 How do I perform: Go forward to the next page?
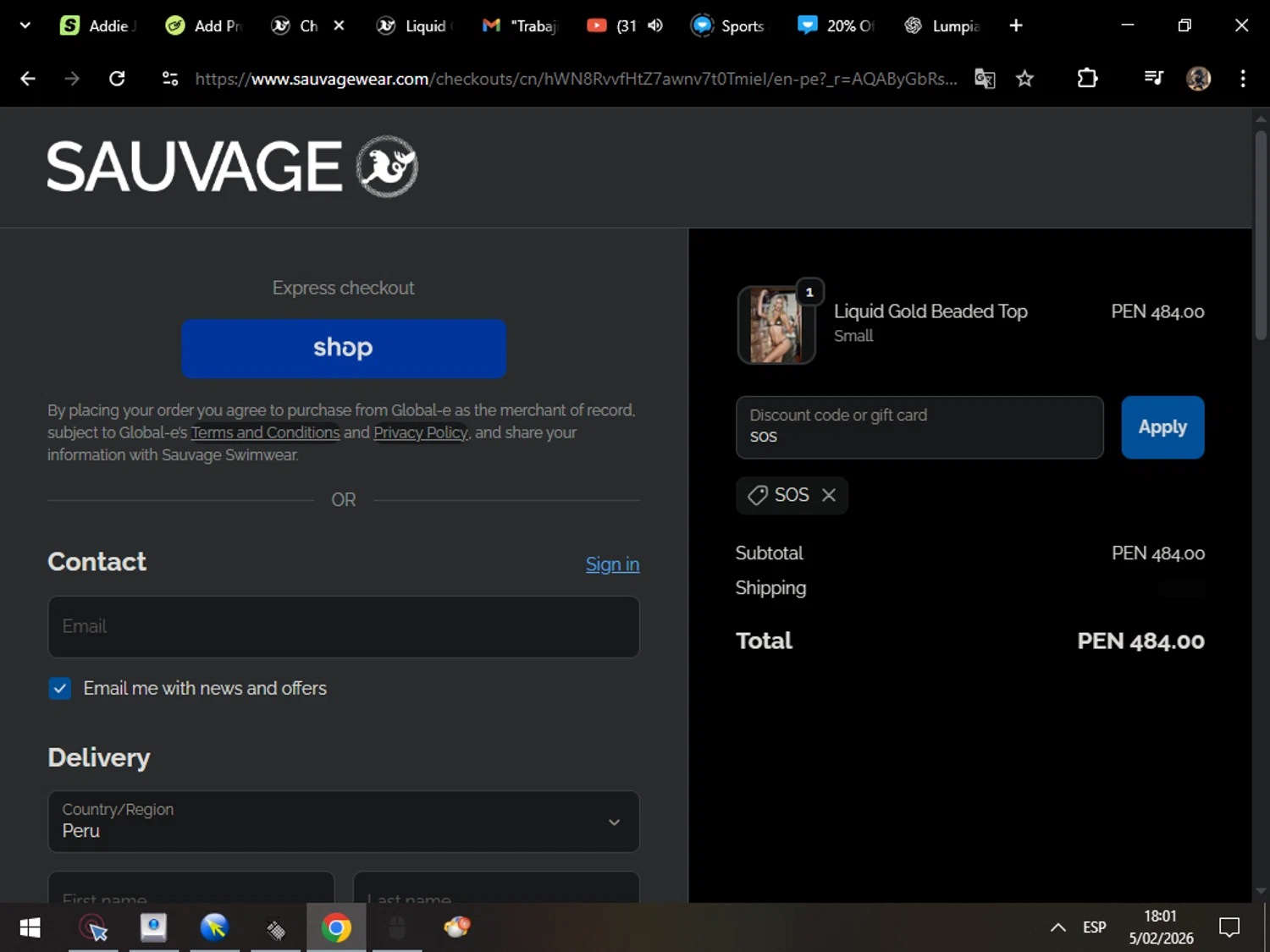(x=72, y=79)
